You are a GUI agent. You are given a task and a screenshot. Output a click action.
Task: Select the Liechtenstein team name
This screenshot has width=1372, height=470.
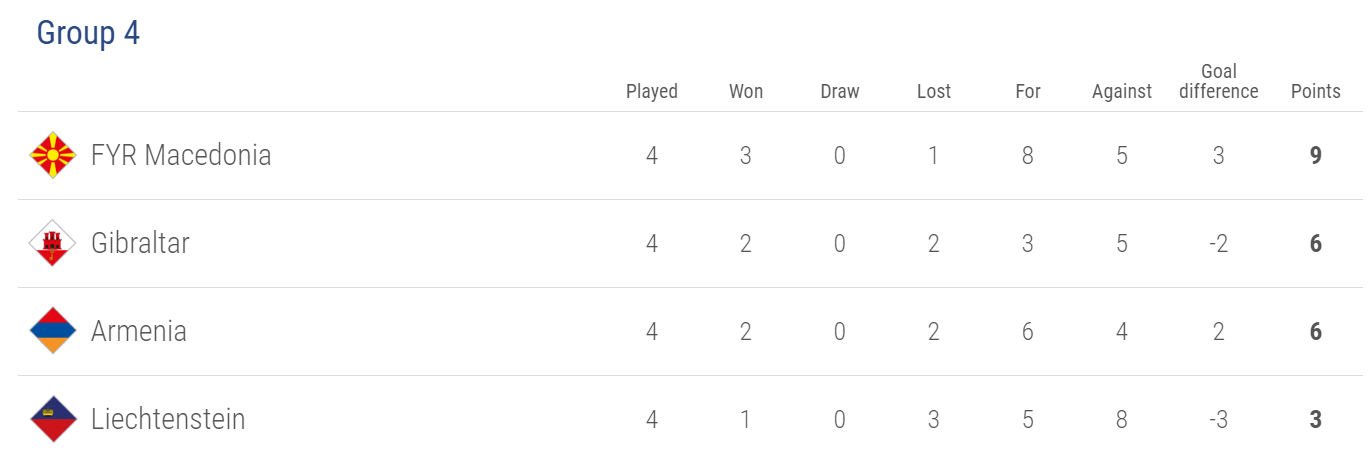(168, 419)
